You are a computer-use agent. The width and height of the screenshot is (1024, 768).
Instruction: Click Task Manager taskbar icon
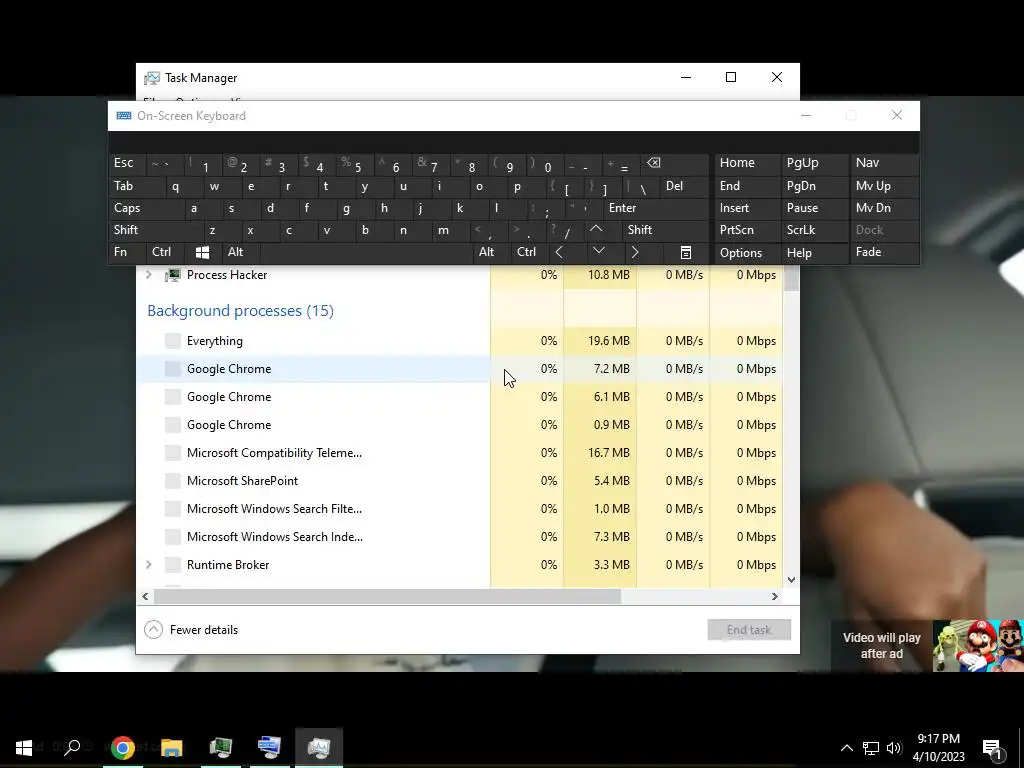(319, 747)
